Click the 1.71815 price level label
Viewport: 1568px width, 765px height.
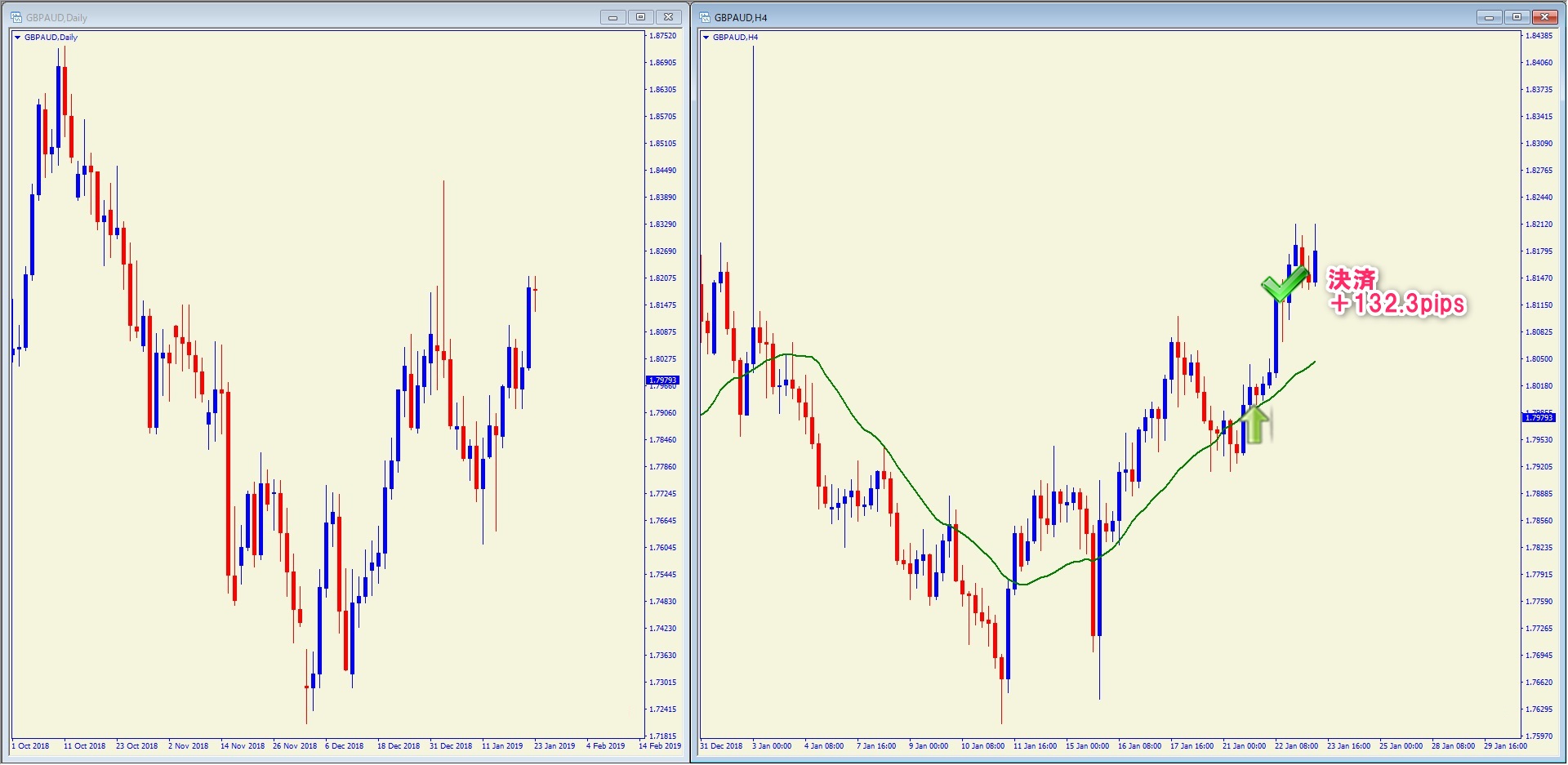coord(663,736)
